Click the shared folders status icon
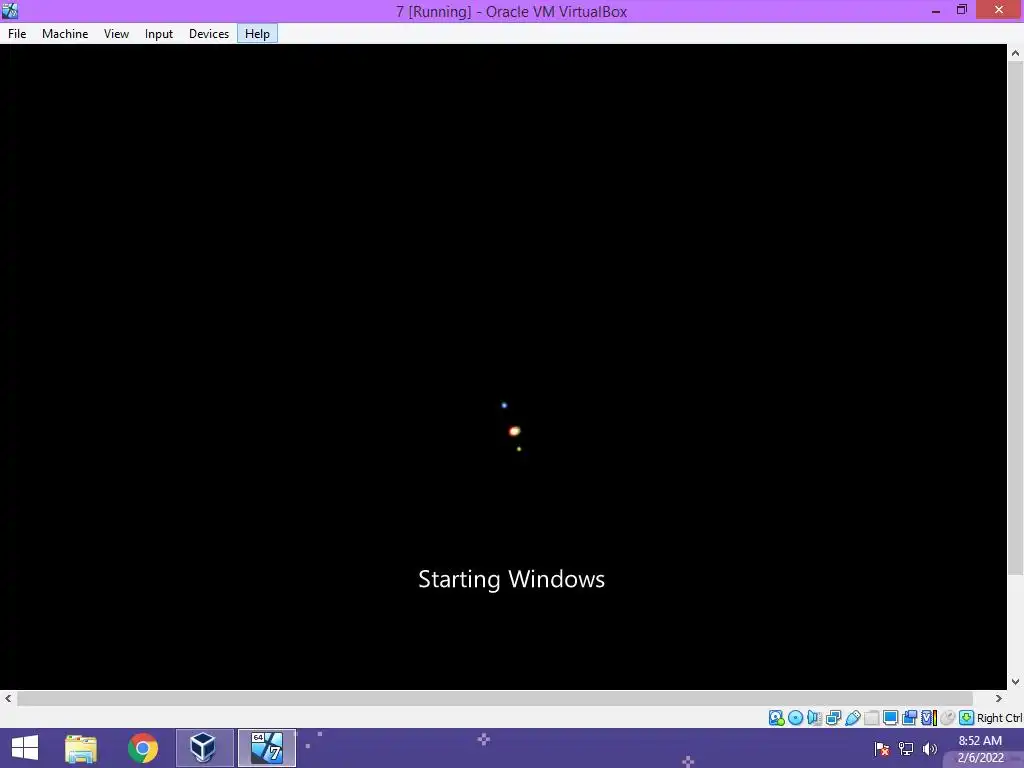1024x768 pixels. click(x=871, y=718)
